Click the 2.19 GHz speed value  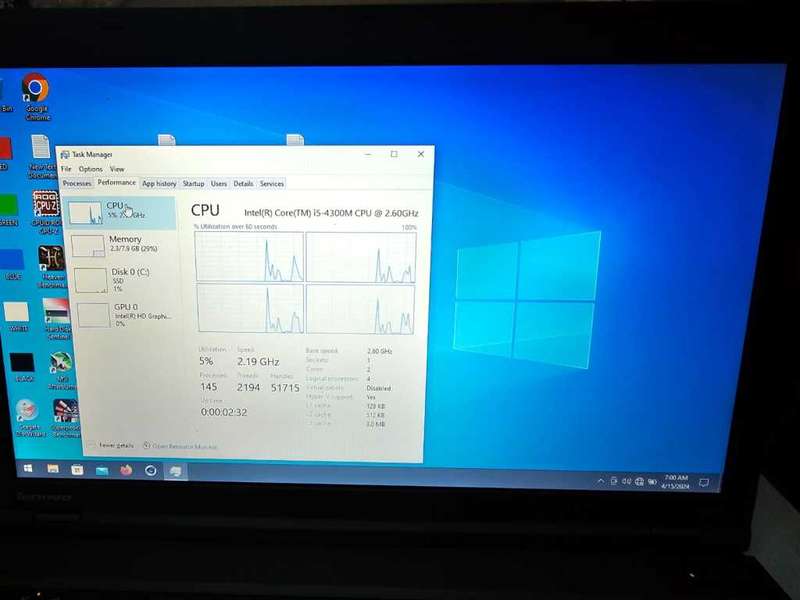coord(258,362)
